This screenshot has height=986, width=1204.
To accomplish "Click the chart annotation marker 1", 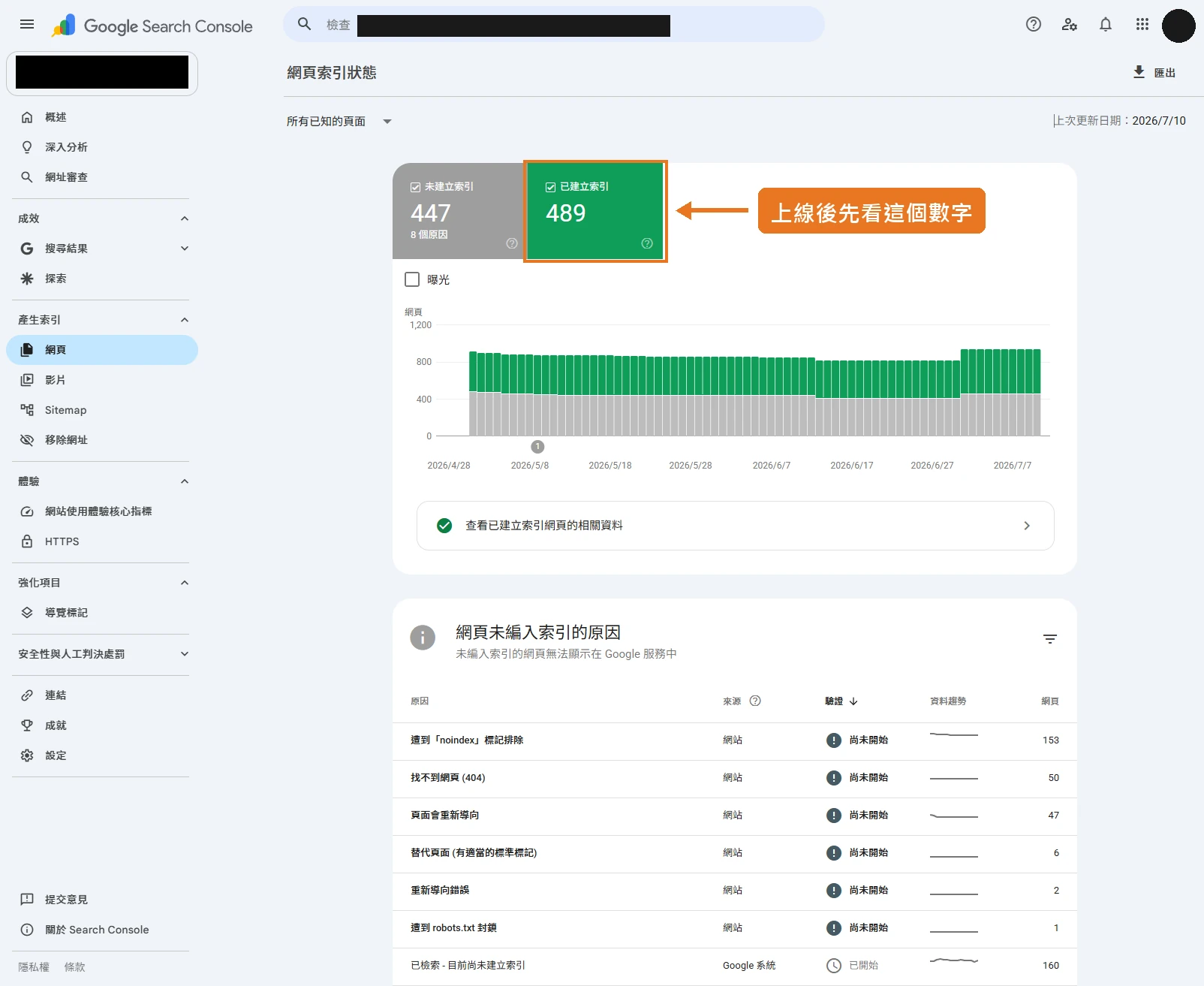I will pyautogui.click(x=537, y=447).
